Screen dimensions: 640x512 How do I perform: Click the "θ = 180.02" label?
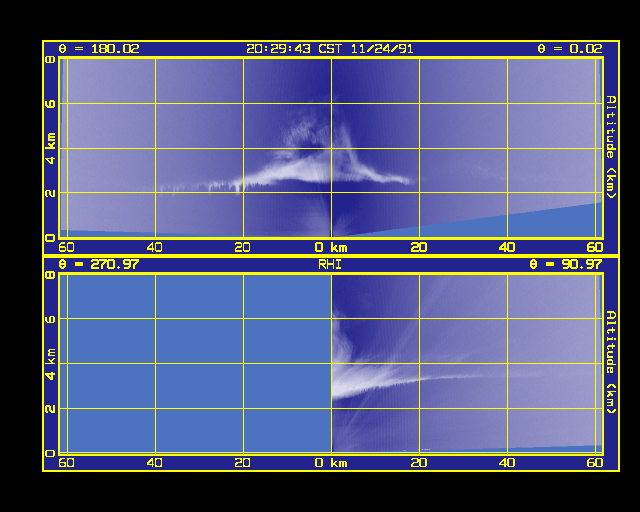99,49
